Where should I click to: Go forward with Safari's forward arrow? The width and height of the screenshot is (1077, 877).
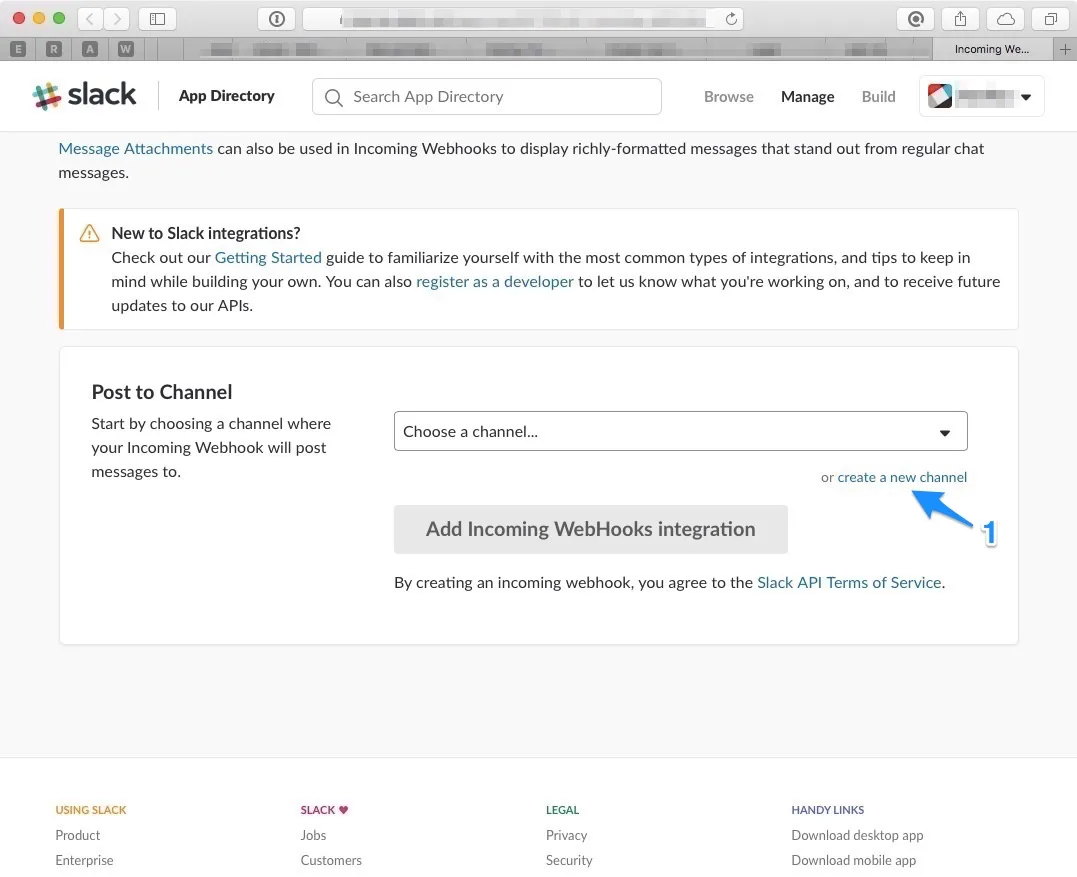[117, 19]
